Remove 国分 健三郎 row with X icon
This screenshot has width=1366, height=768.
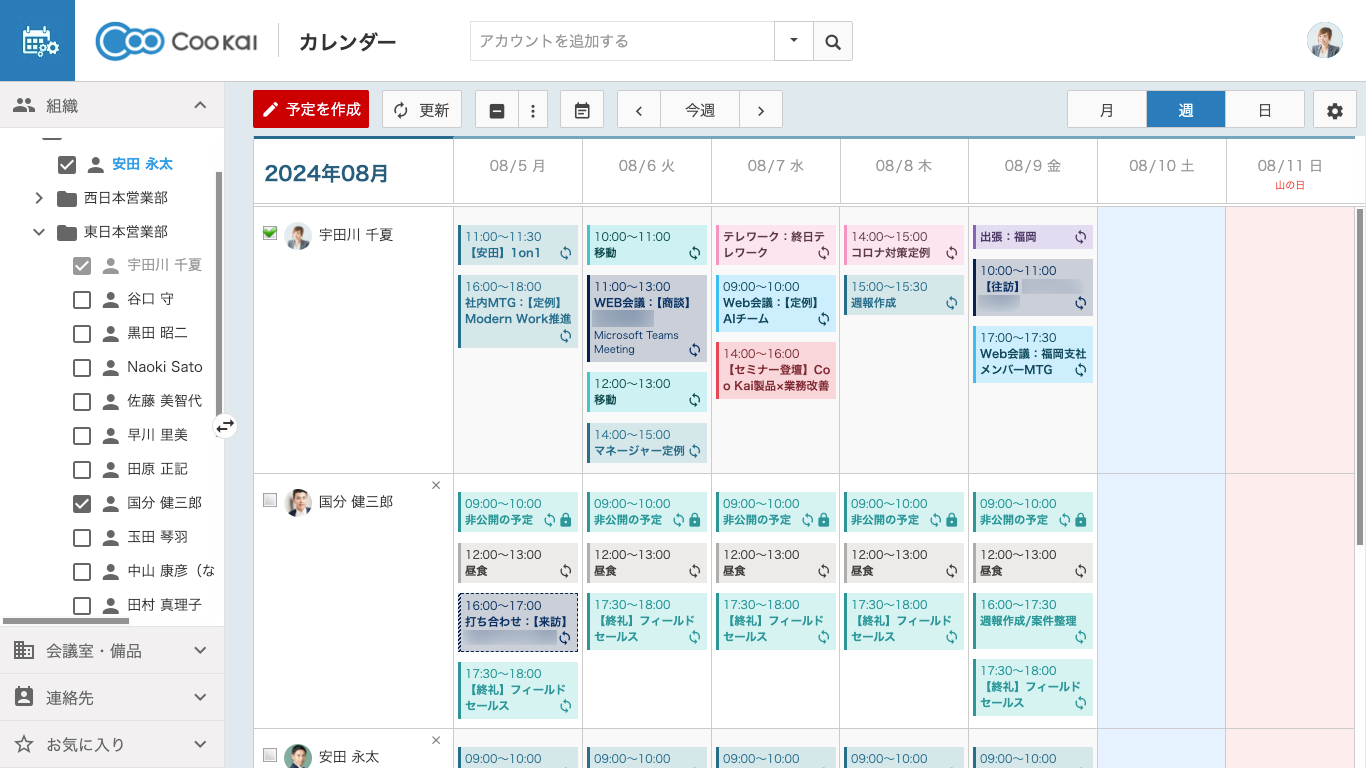pyautogui.click(x=436, y=486)
